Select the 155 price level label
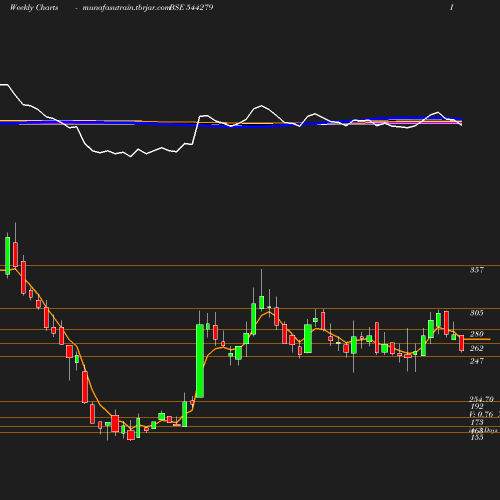 point(477,437)
